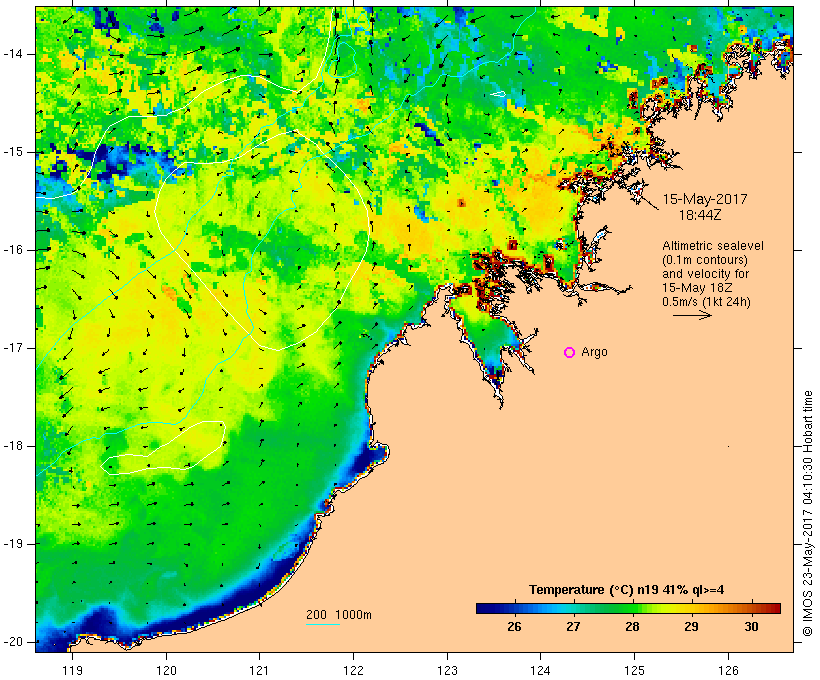Image resolution: width=820 pixels, height=680 pixels.
Task: Click the latitude axis label '-16'
Action: [13, 250]
